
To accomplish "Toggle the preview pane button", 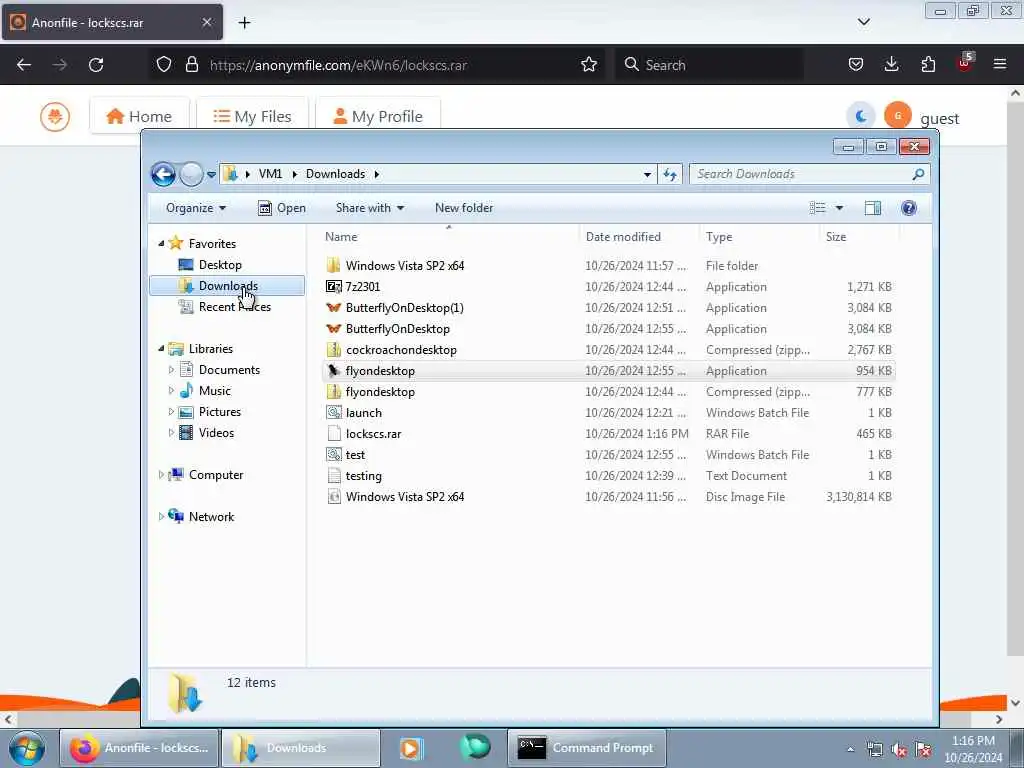I will [x=872, y=208].
